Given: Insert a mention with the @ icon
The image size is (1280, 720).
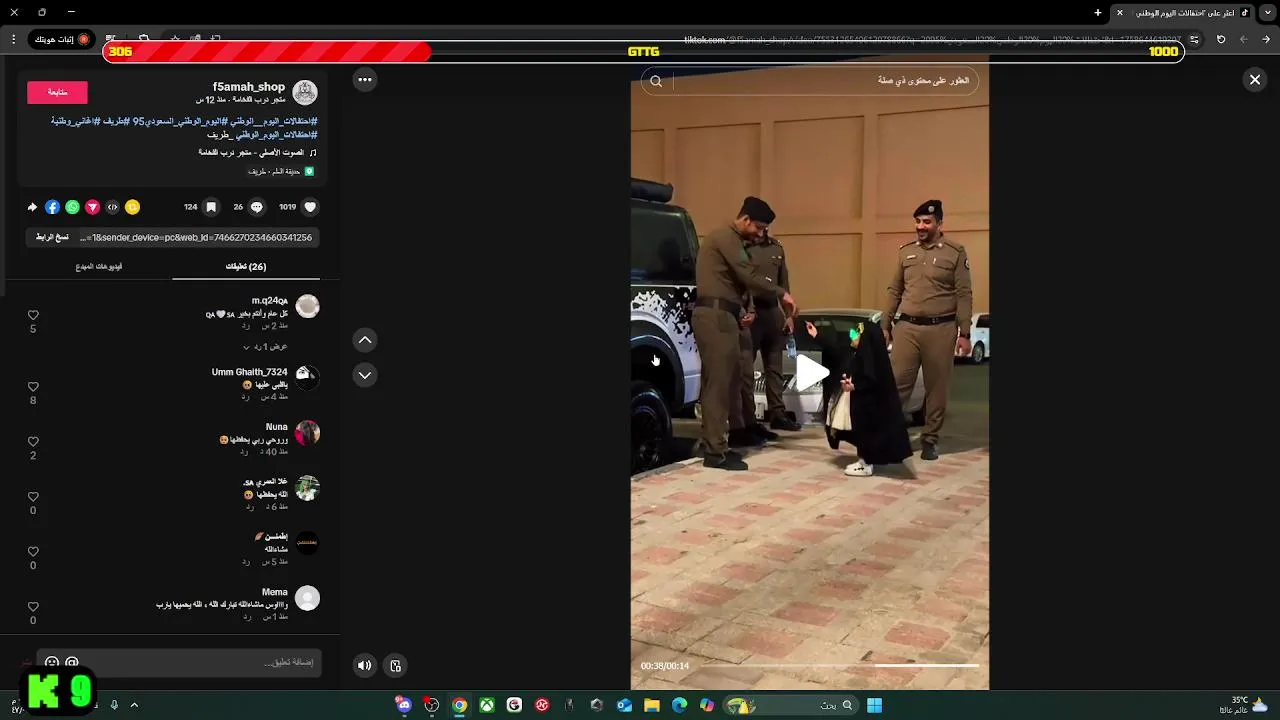Looking at the screenshot, I should pos(72,662).
